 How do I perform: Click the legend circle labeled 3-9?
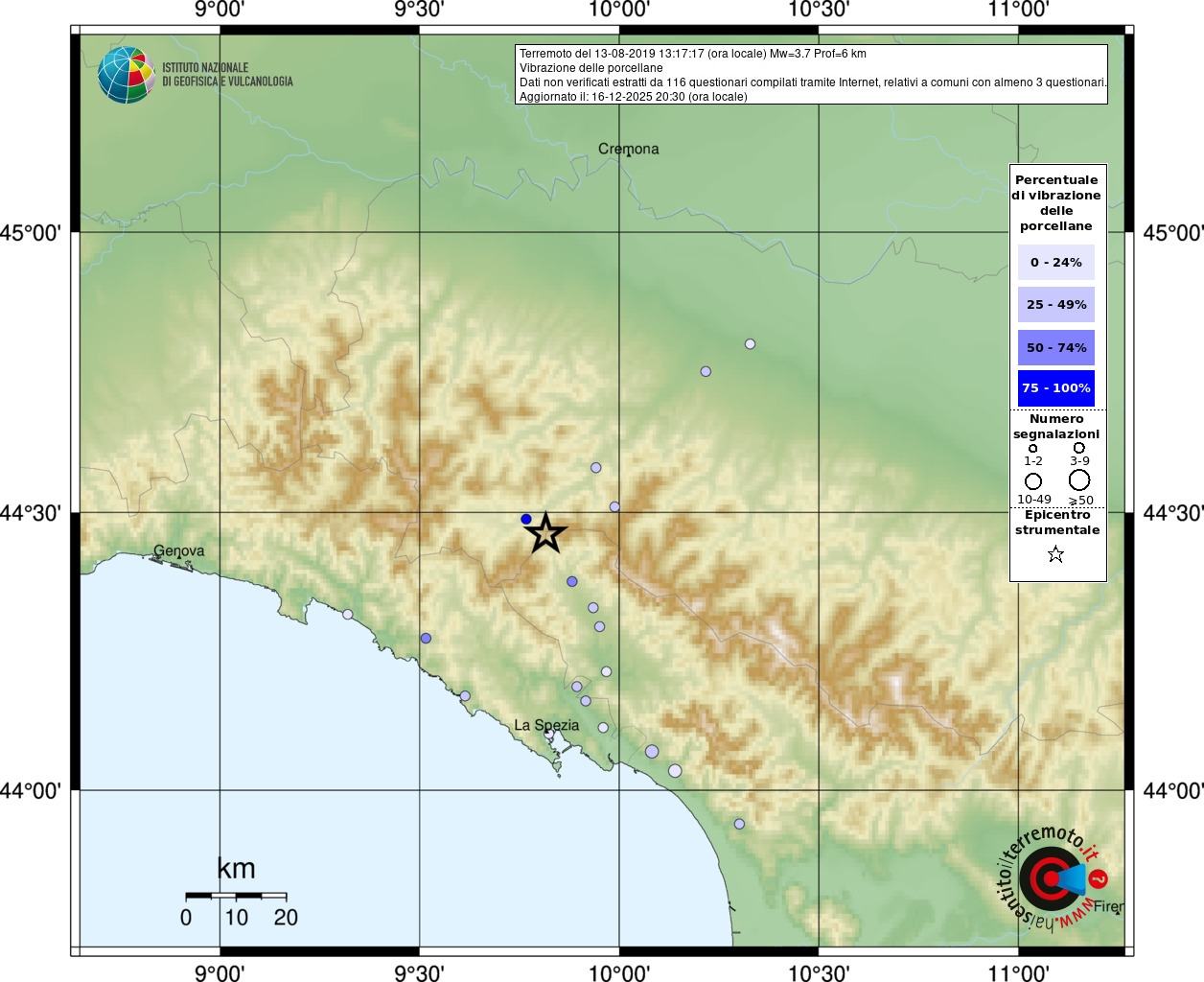(1079, 448)
